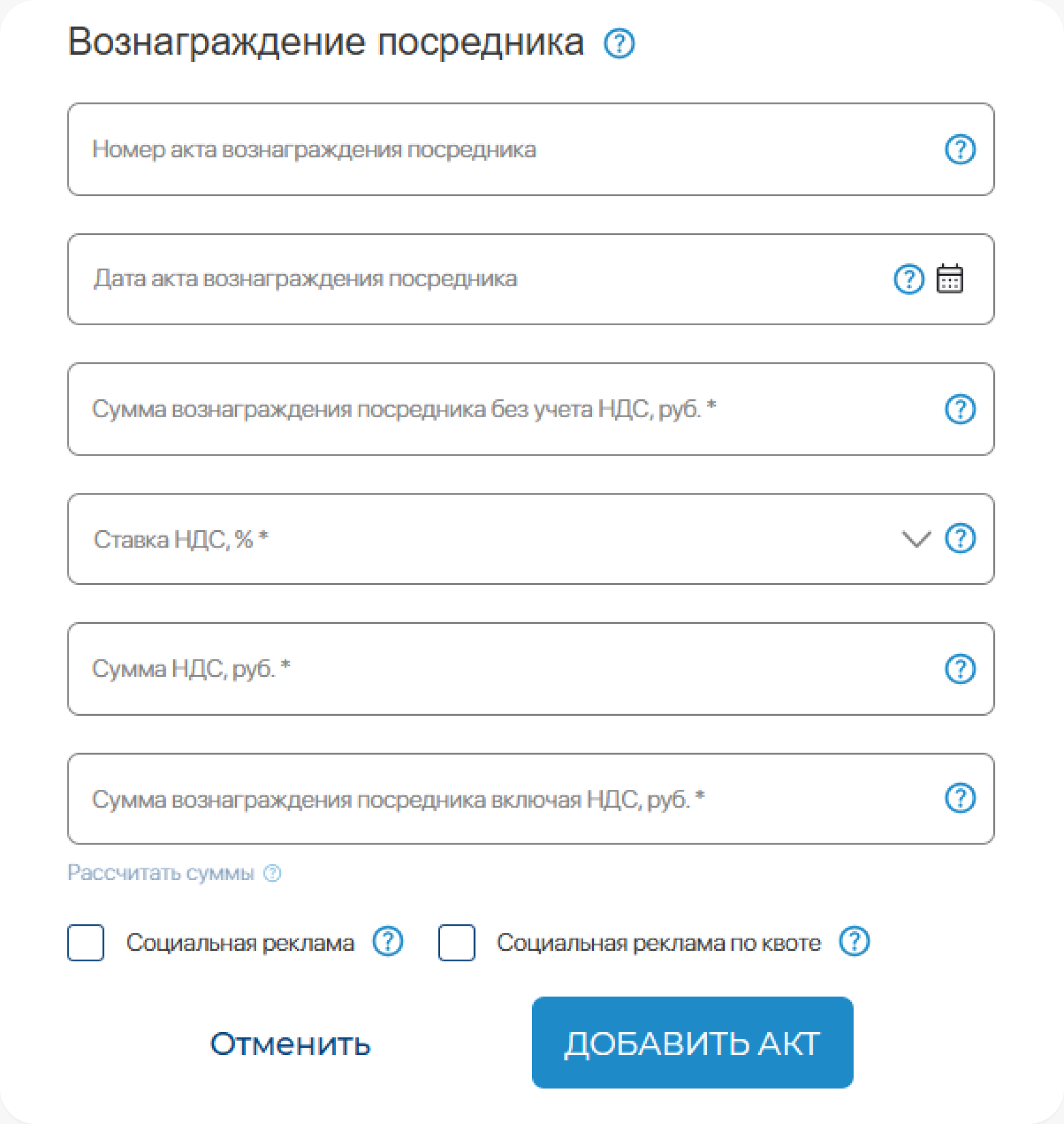1064x1124 pixels.
Task: Click the Отменить button
Action: point(290,1043)
